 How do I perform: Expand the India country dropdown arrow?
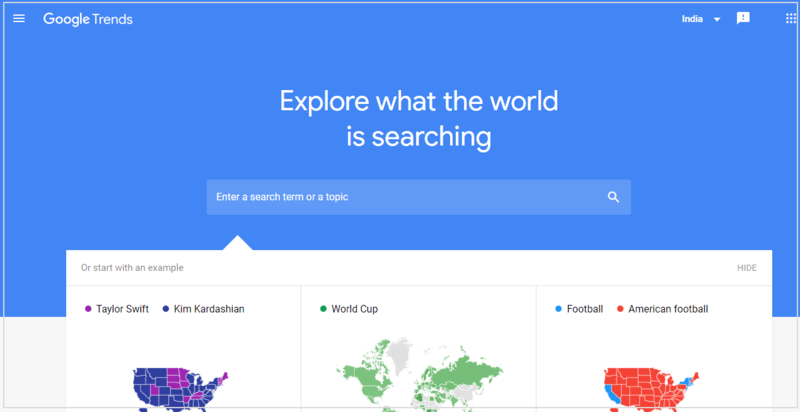pos(717,19)
